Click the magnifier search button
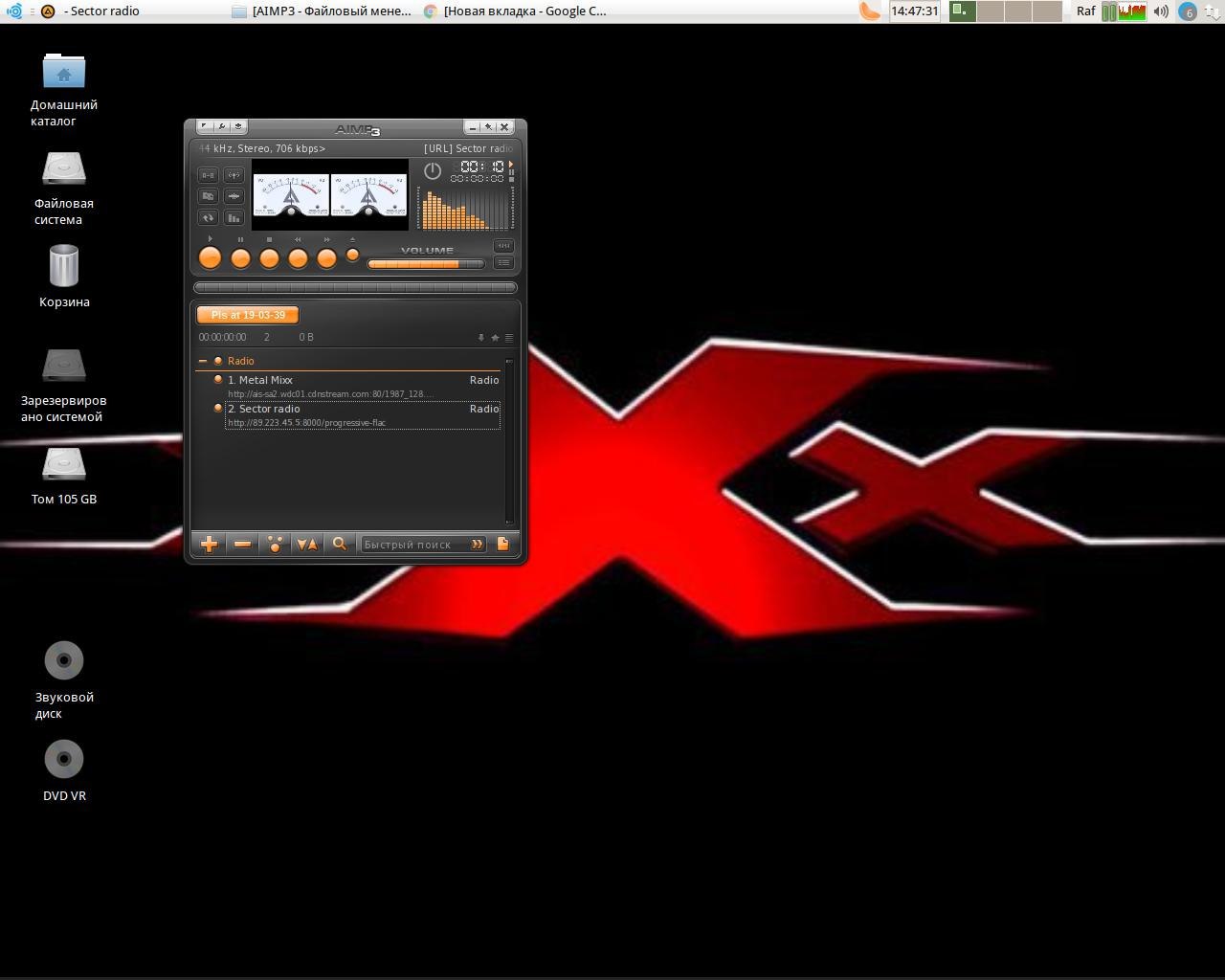Screen dimensions: 1225x980 [339, 544]
